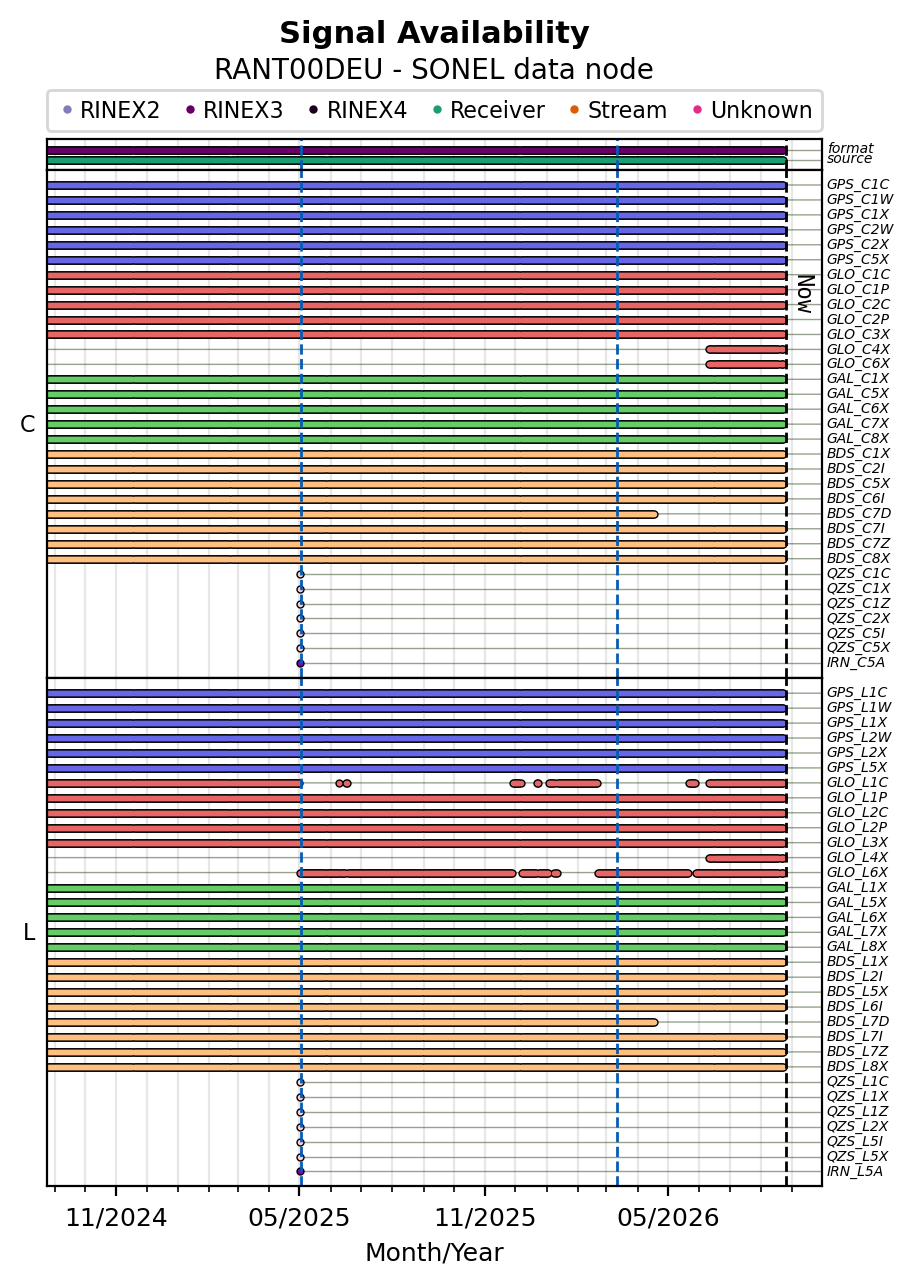The height and width of the screenshot is (1285, 914).
Task: Click the Signal Availability title
Action: tap(434, 34)
